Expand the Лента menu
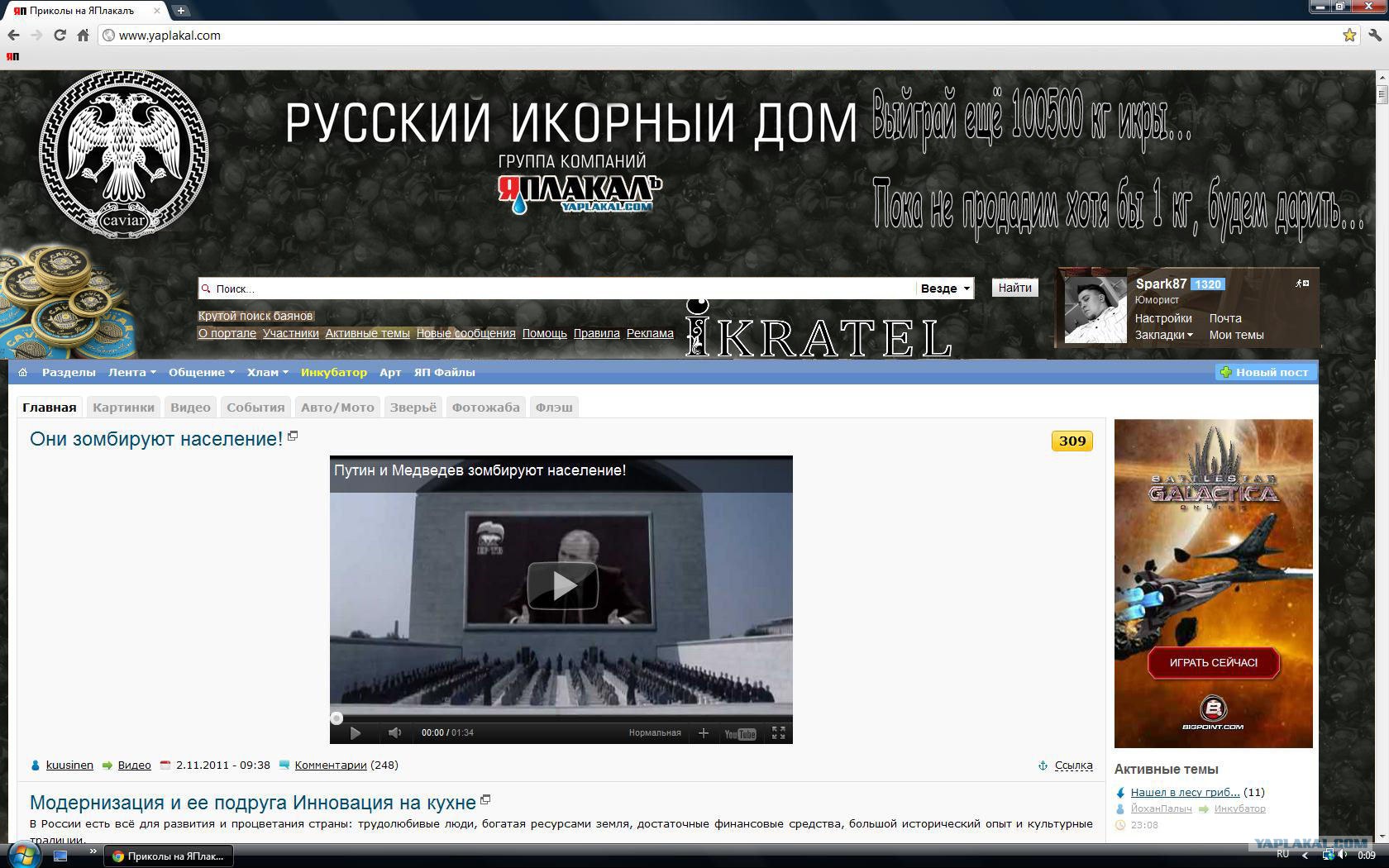This screenshot has height=868, width=1389. [131, 372]
